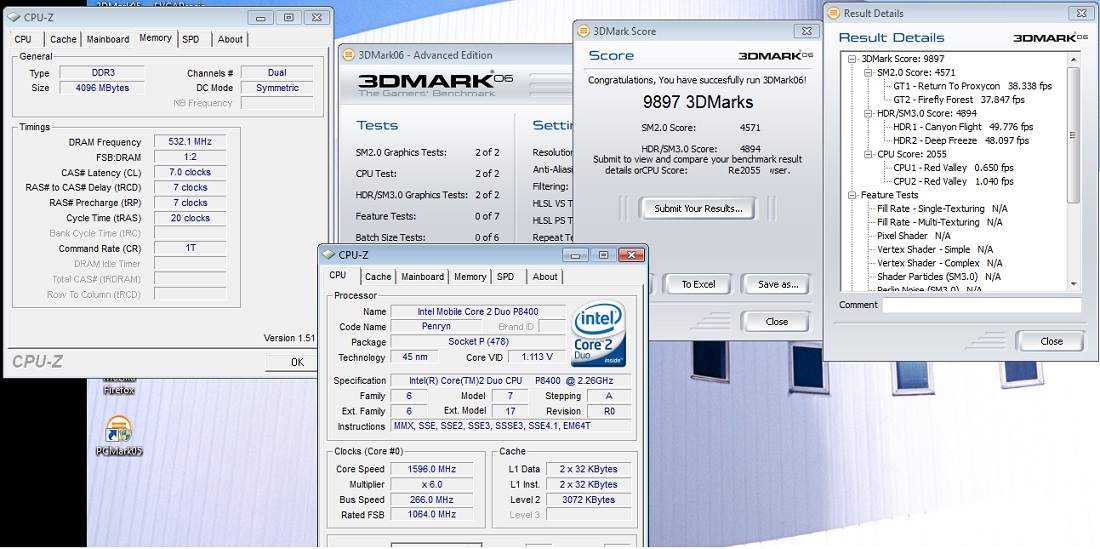The height and width of the screenshot is (549, 1100).
Task: Click 3DMark06 Advanced Edition title bar icon
Action: (x=349, y=55)
